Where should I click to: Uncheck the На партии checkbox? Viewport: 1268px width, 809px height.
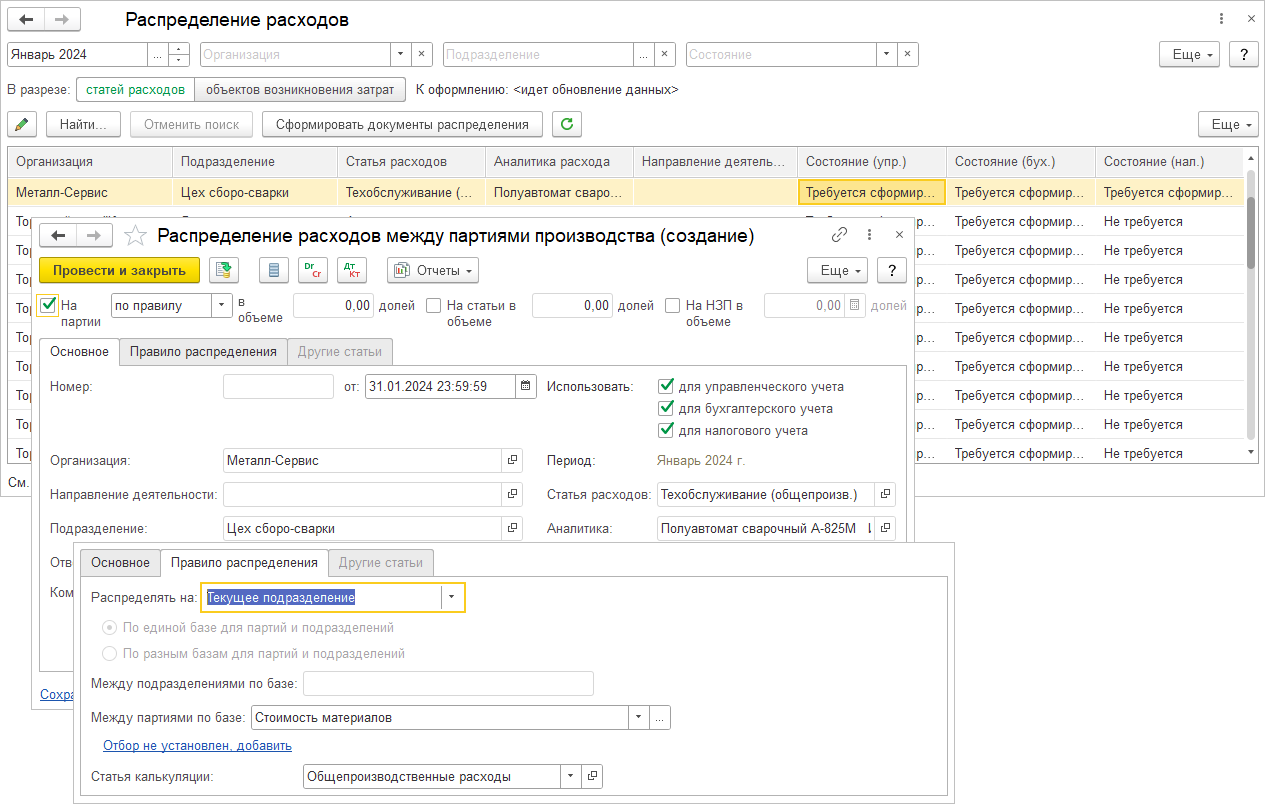(48, 305)
